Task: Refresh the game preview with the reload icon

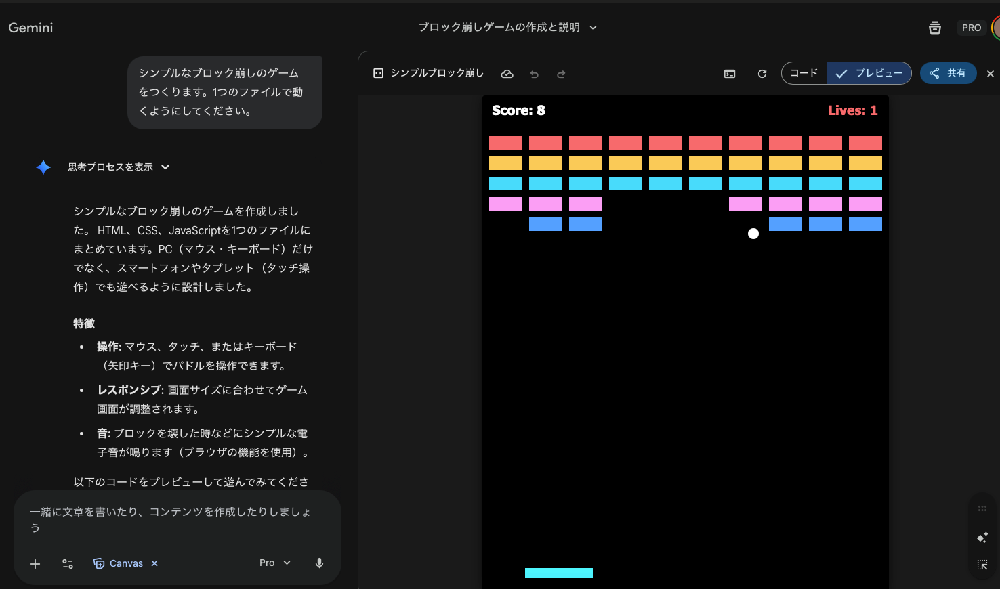Action: 762,73
